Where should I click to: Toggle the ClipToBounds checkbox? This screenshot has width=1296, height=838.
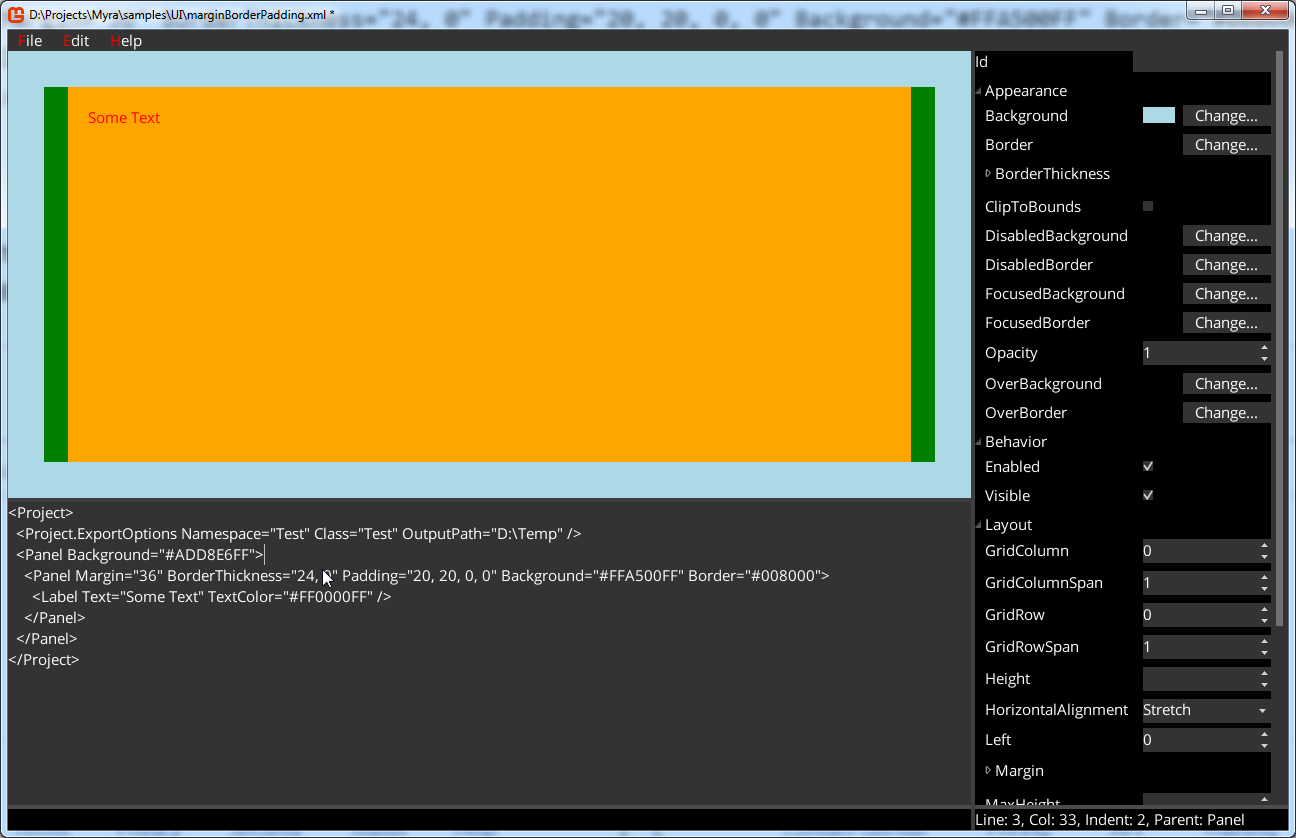click(x=1148, y=207)
